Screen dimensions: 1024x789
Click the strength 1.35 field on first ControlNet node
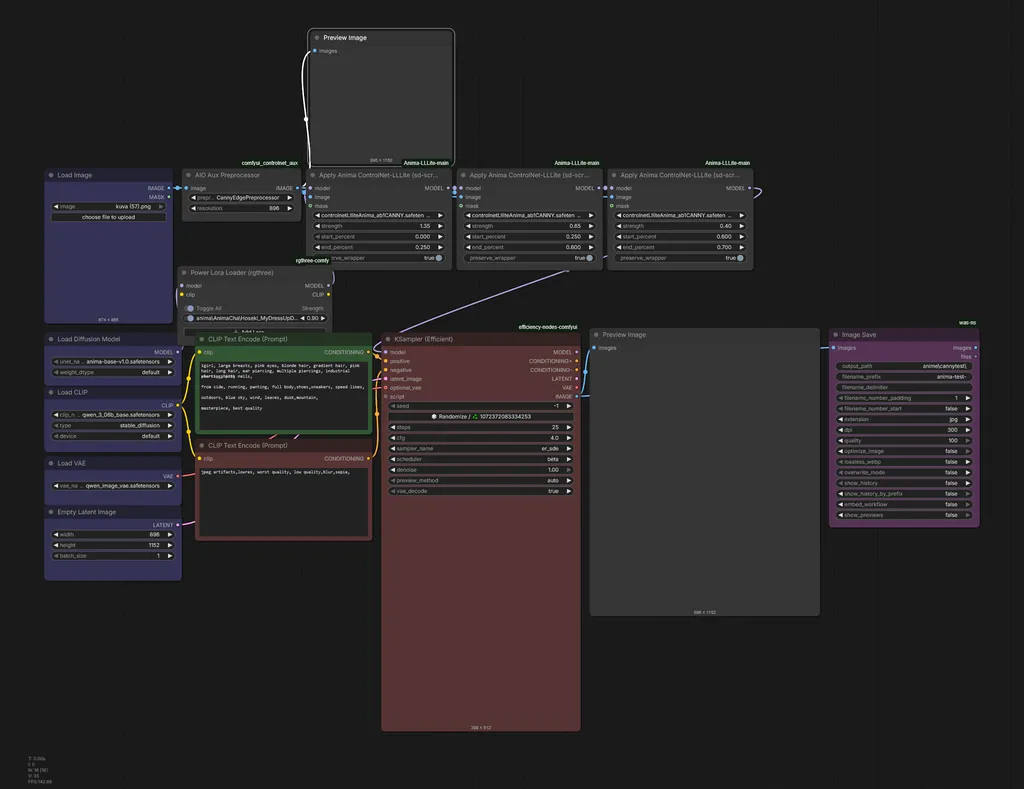378,226
